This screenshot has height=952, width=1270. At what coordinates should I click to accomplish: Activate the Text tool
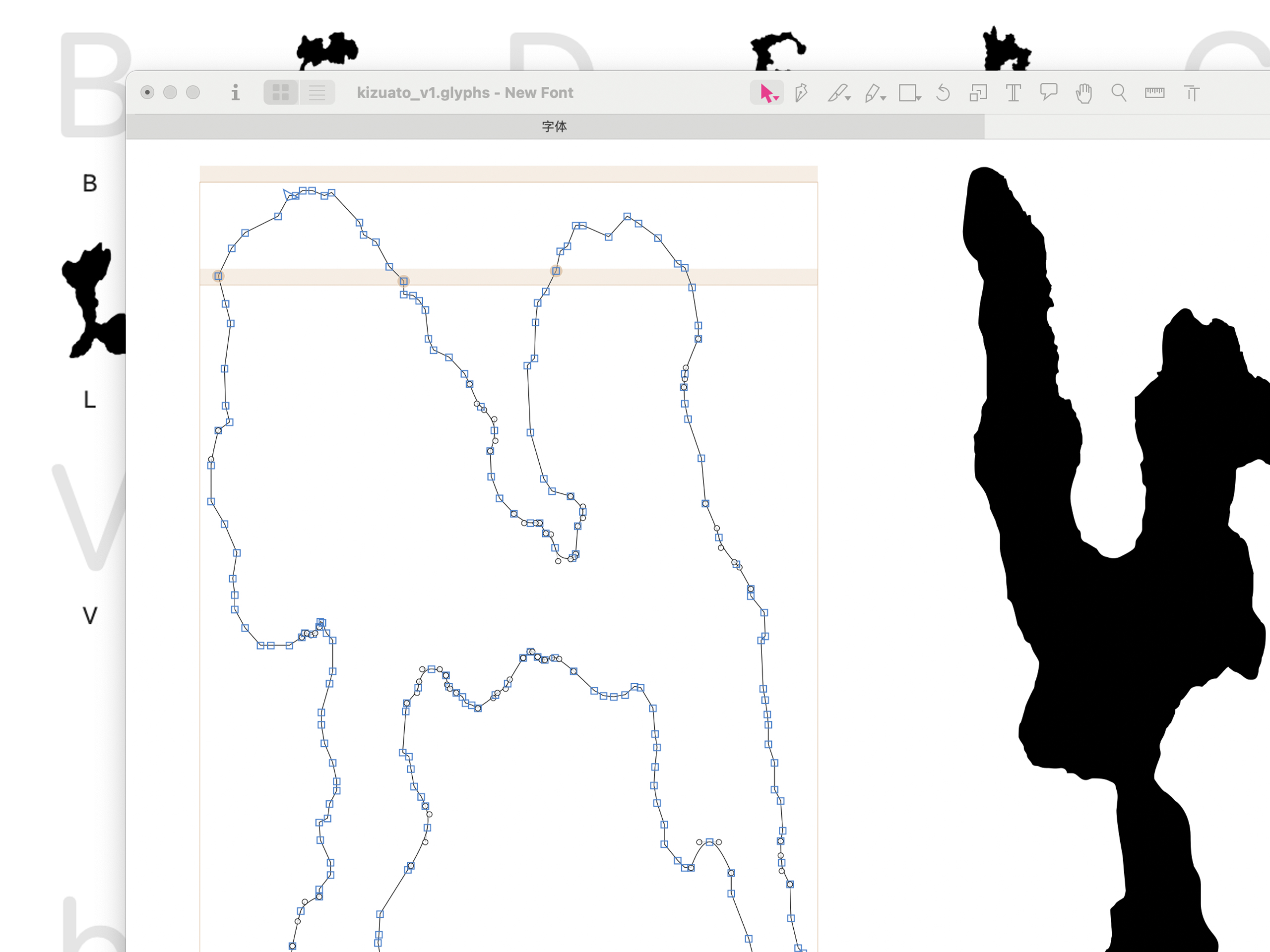click(1014, 92)
